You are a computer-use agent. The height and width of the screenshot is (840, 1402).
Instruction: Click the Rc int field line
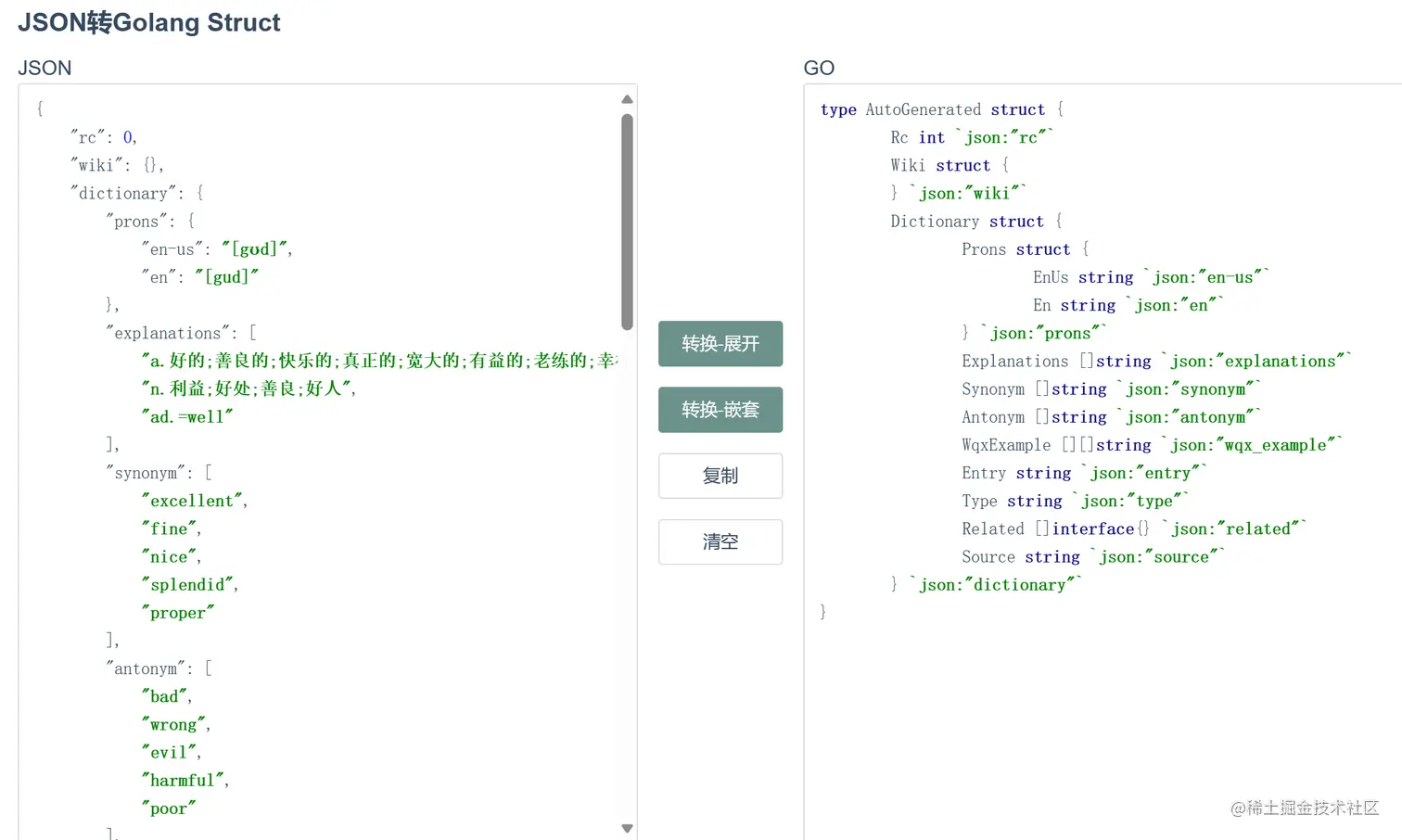tap(973, 137)
